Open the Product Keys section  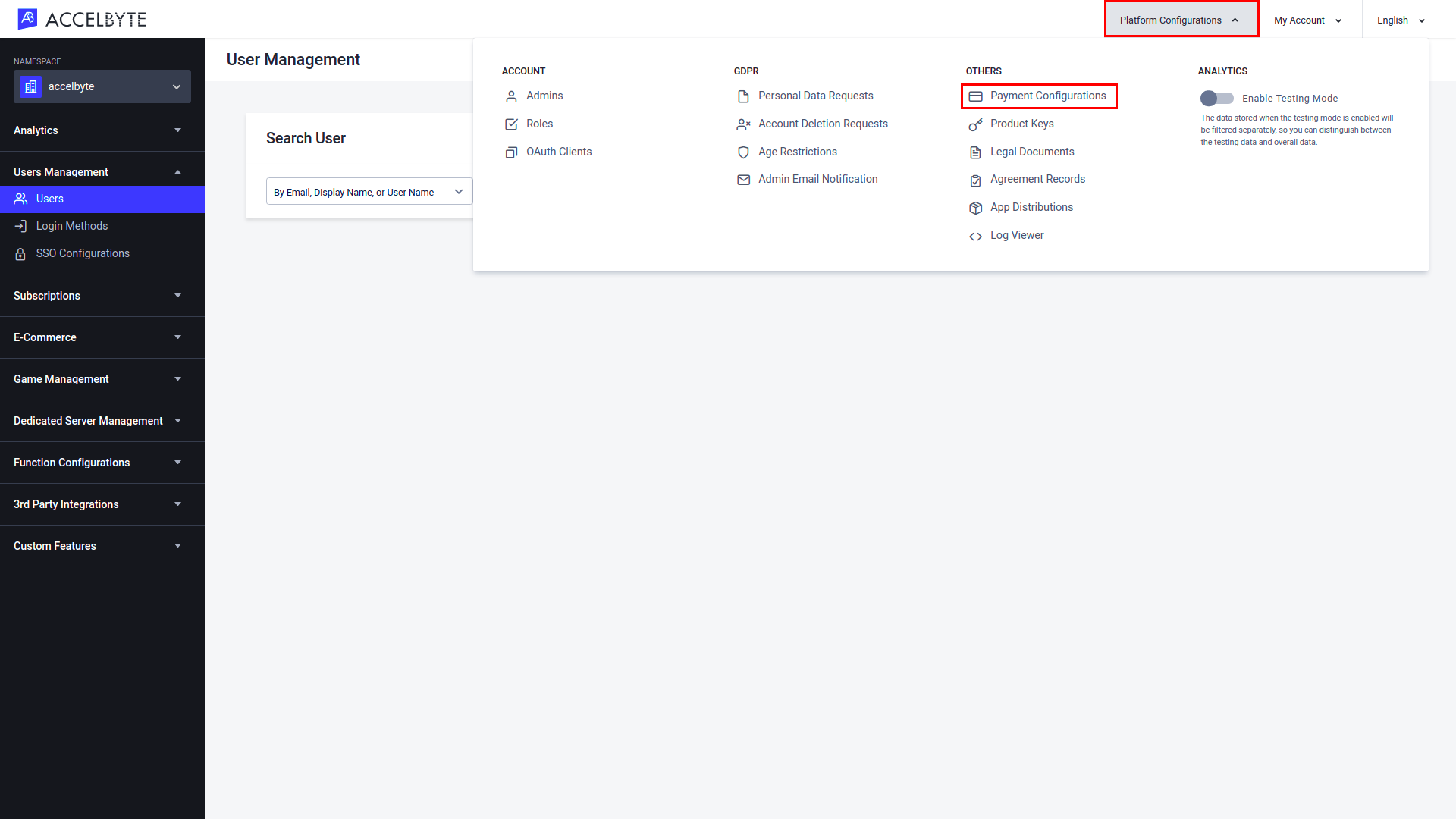pos(1022,123)
